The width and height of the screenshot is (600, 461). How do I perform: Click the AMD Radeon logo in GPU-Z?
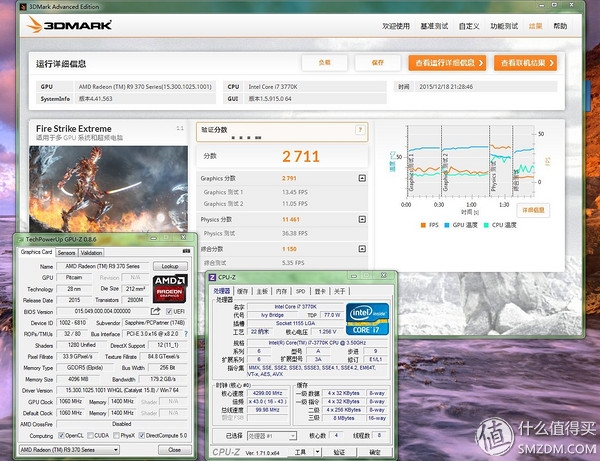point(170,288)
